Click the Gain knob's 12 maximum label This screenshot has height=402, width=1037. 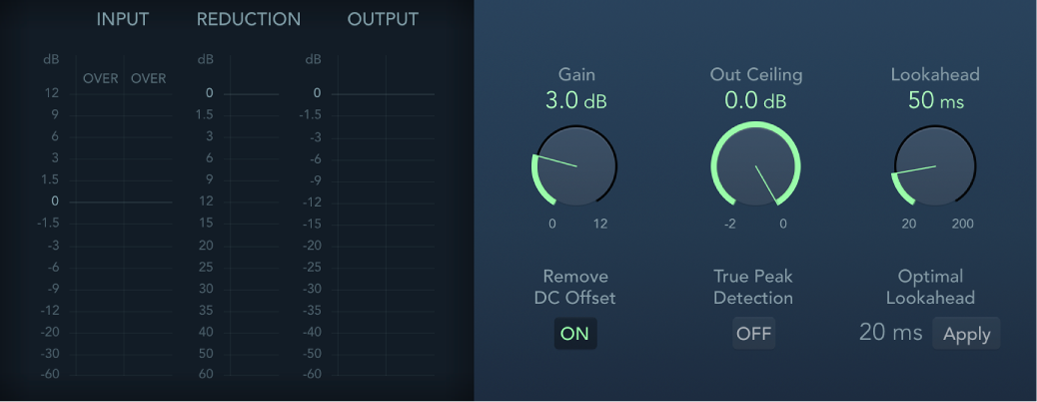[600, 224]
